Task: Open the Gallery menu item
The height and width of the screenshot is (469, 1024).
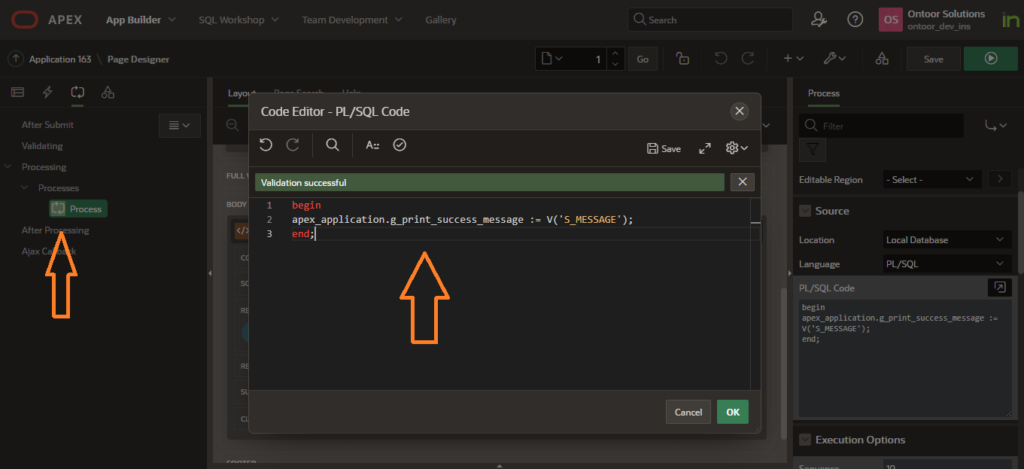Action: [x=440, y=20]
